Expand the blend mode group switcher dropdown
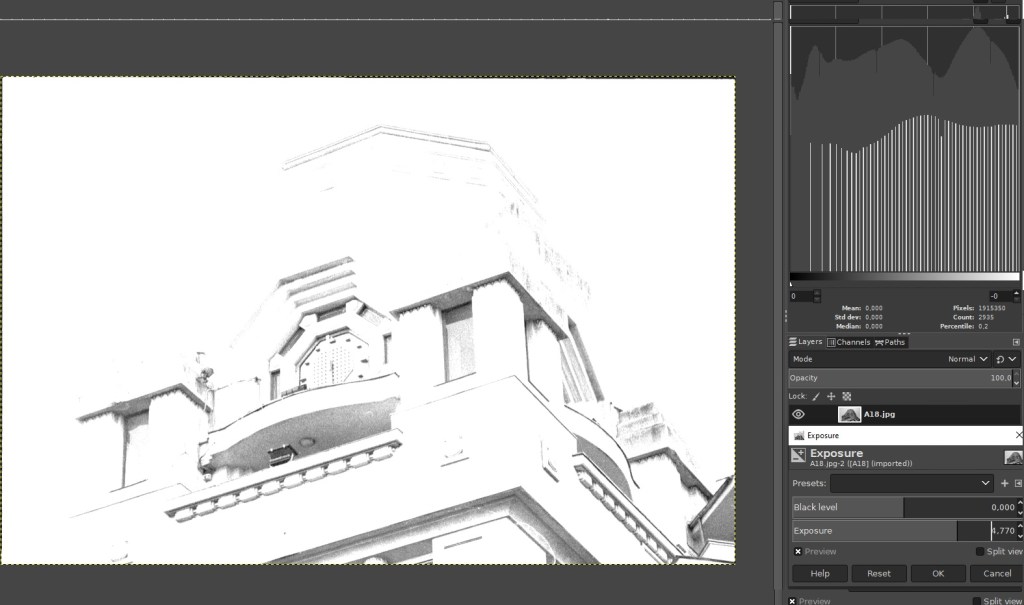The image size is (1024, 605). pyautogui.click(x=1005, y=359)
